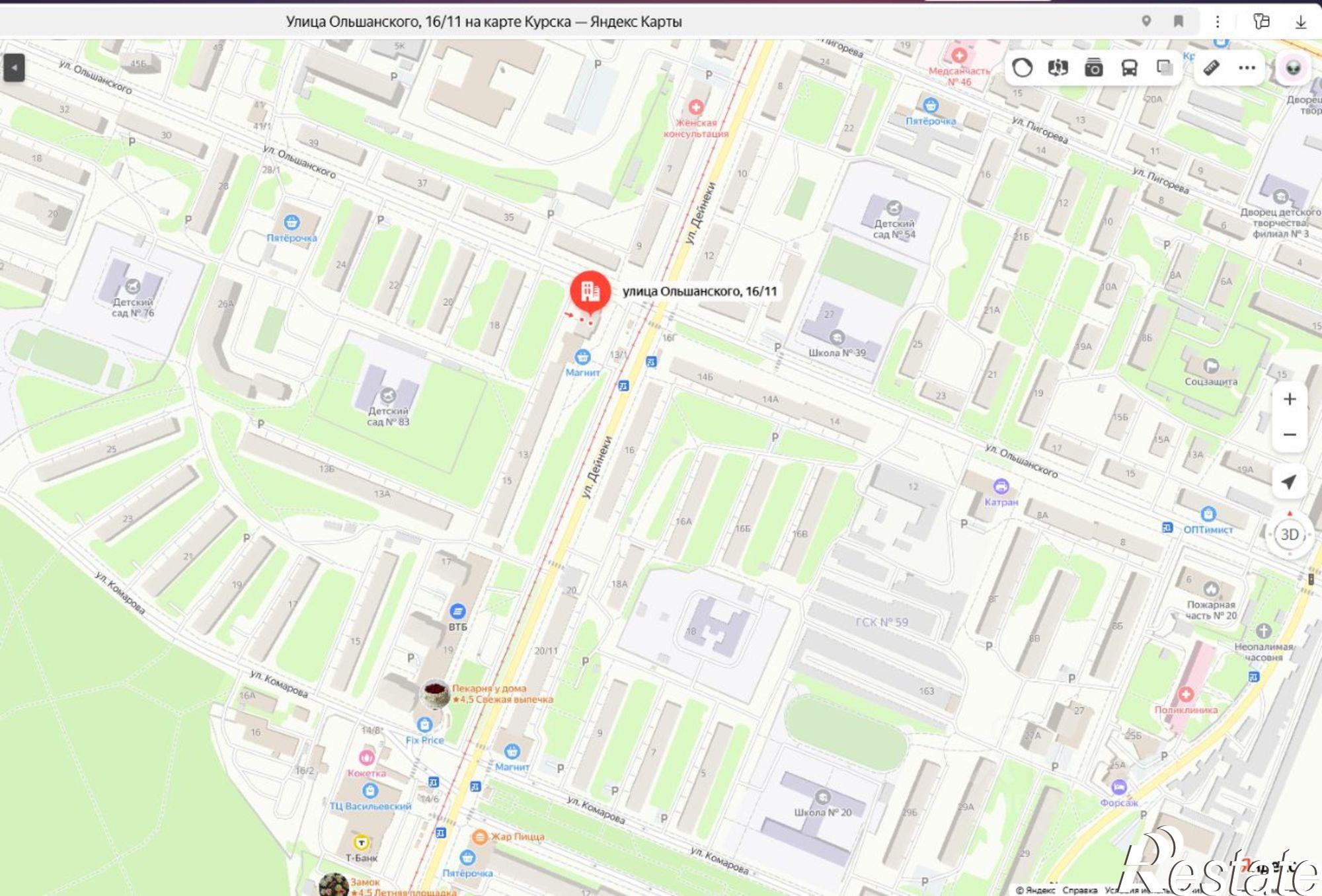
Task: Toggle 3D map tilt mode
Action: click(x=1290, y=535)
